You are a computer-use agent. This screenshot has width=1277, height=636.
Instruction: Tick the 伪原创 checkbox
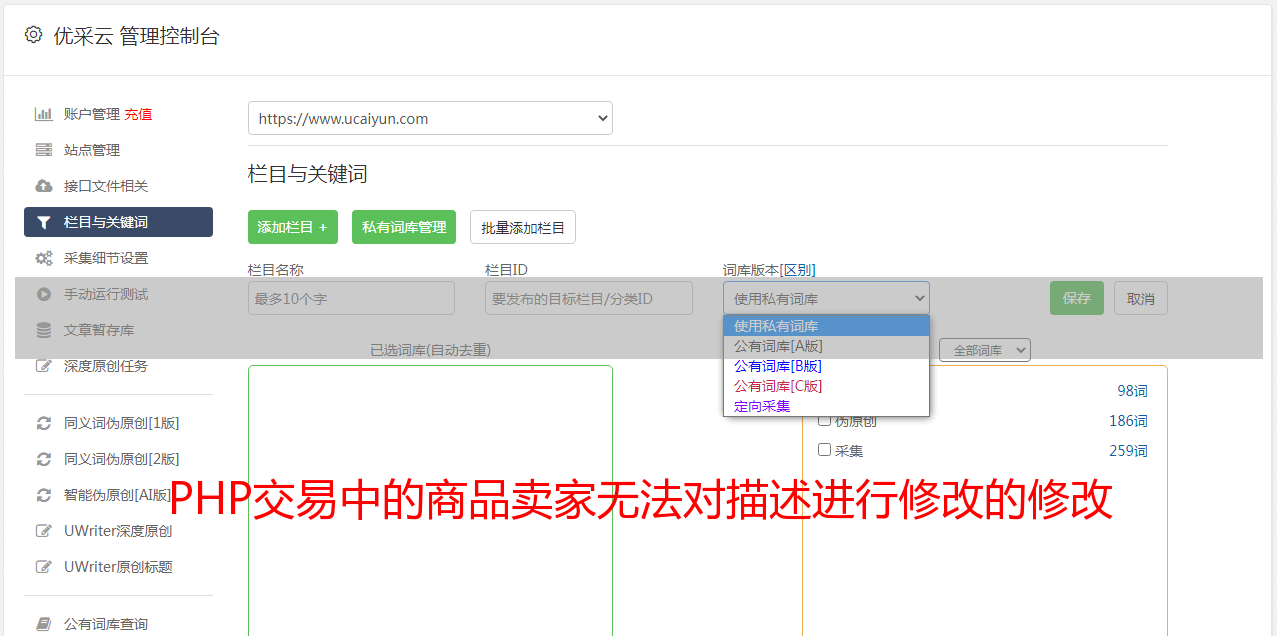pos(825,420)
